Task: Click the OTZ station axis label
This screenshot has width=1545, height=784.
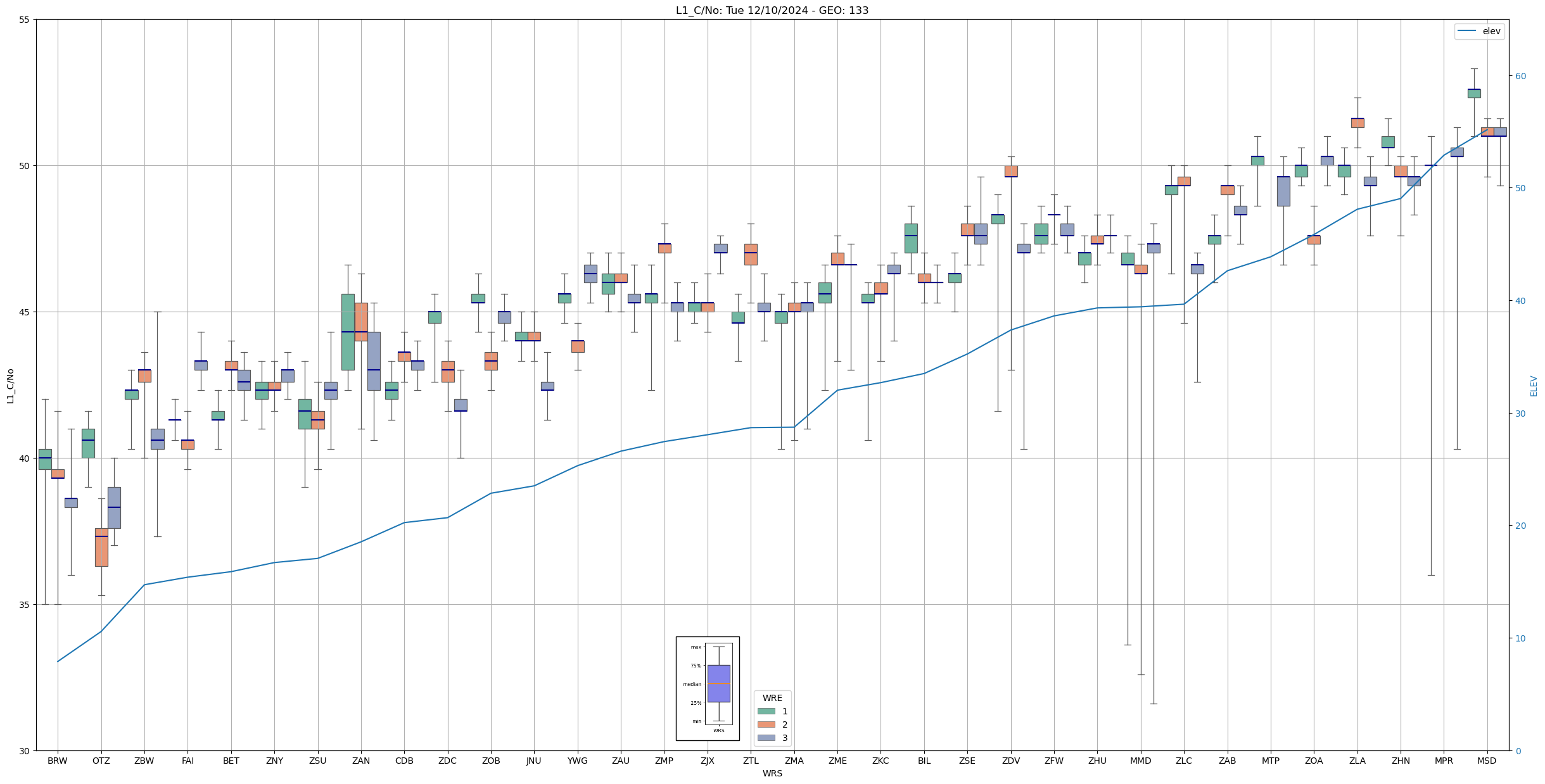Action: click(101, 761)
